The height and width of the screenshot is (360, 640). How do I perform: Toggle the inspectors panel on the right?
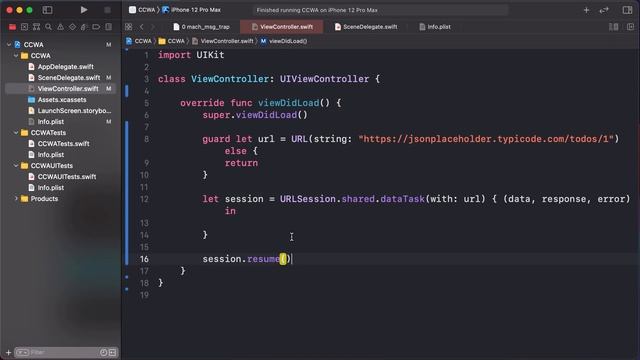(x=627, y=10)
